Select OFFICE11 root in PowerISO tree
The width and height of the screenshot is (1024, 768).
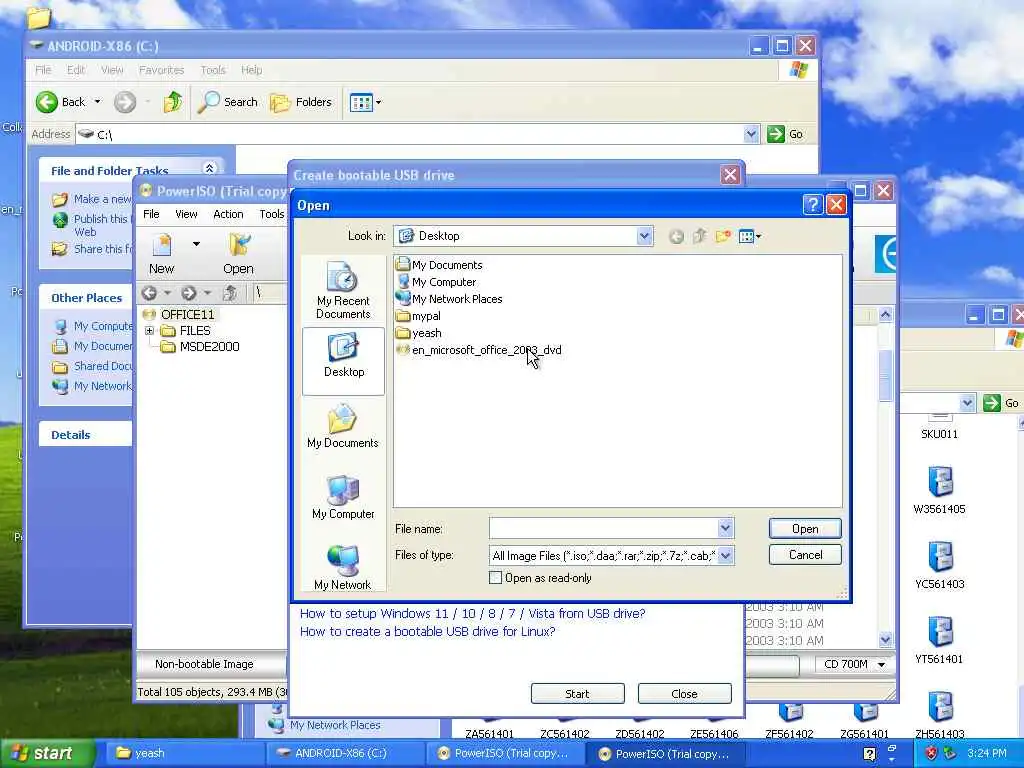[187, 315]
